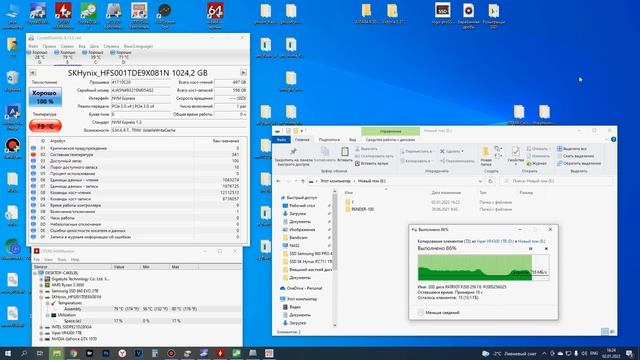This screenshot has height=360, width=640.
Task: Select the red 02 Составная температура row
Action: pyautogui.click(x=136, y=155)
